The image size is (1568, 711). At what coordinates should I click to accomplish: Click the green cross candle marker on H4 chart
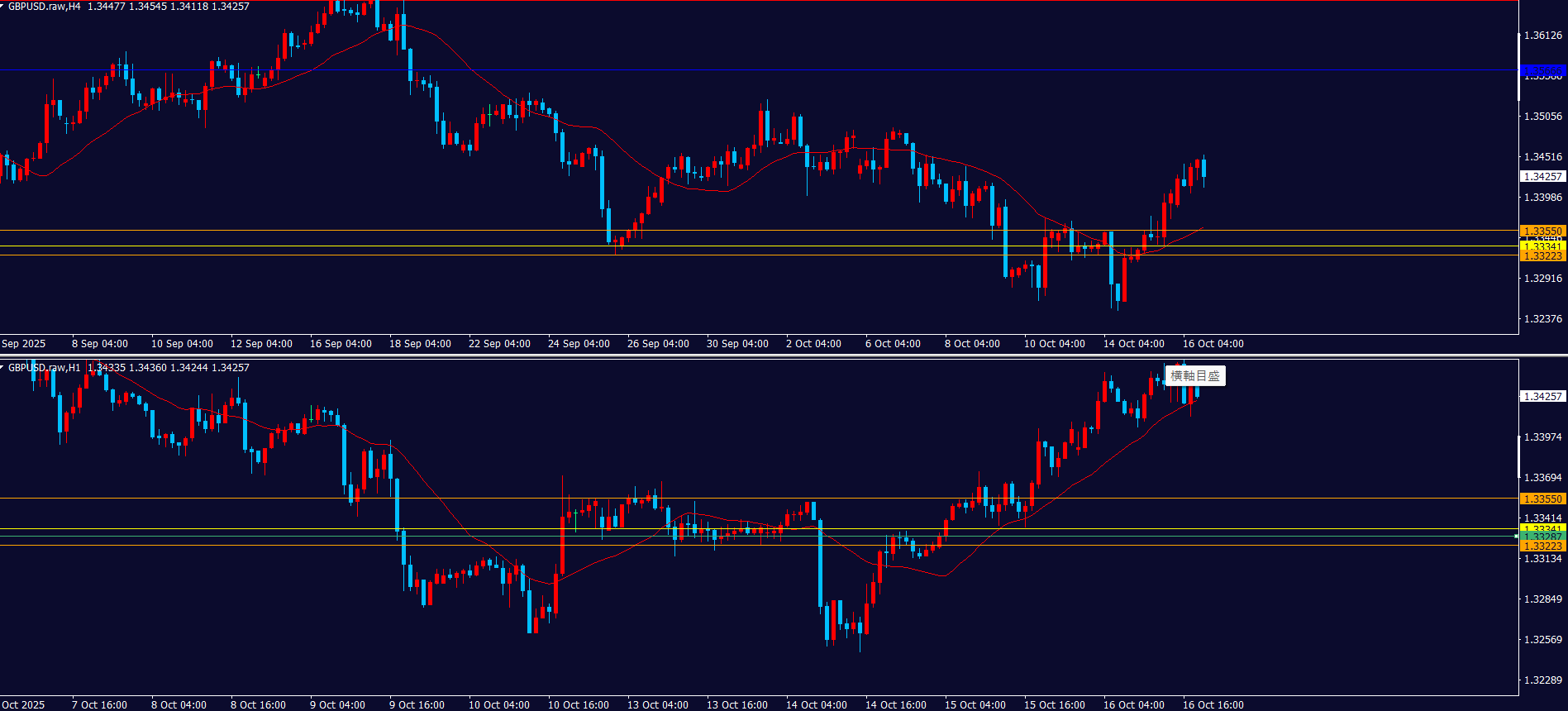coord(259,74)
